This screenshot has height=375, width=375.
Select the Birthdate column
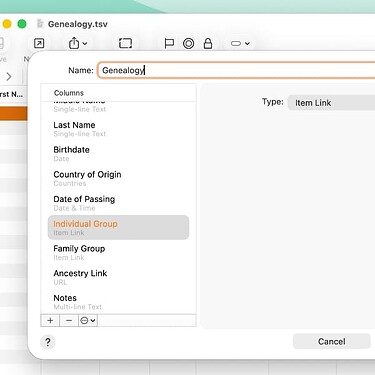tap(118, 154)
